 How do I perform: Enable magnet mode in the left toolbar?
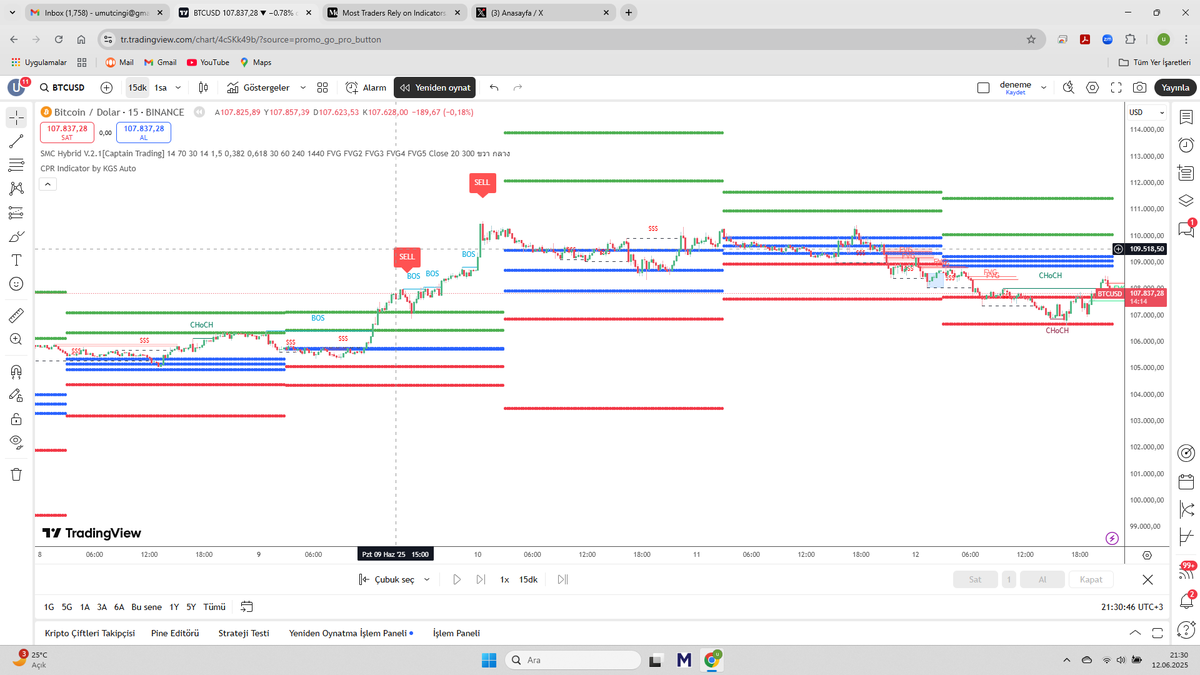point(14,370)
